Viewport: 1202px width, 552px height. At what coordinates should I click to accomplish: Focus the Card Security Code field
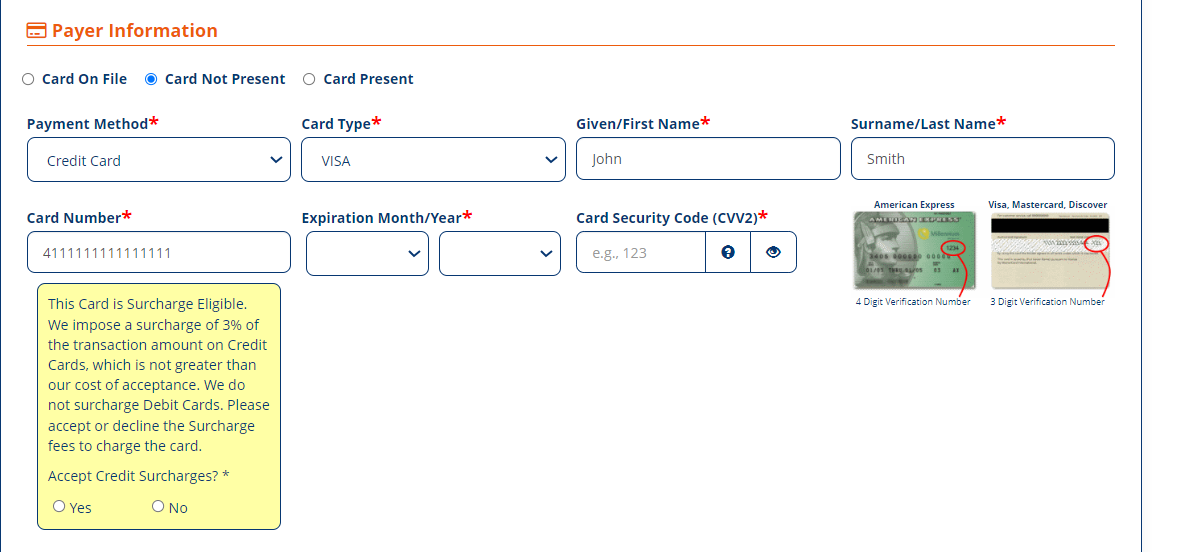pyautogui.click(x=641, y=253)
